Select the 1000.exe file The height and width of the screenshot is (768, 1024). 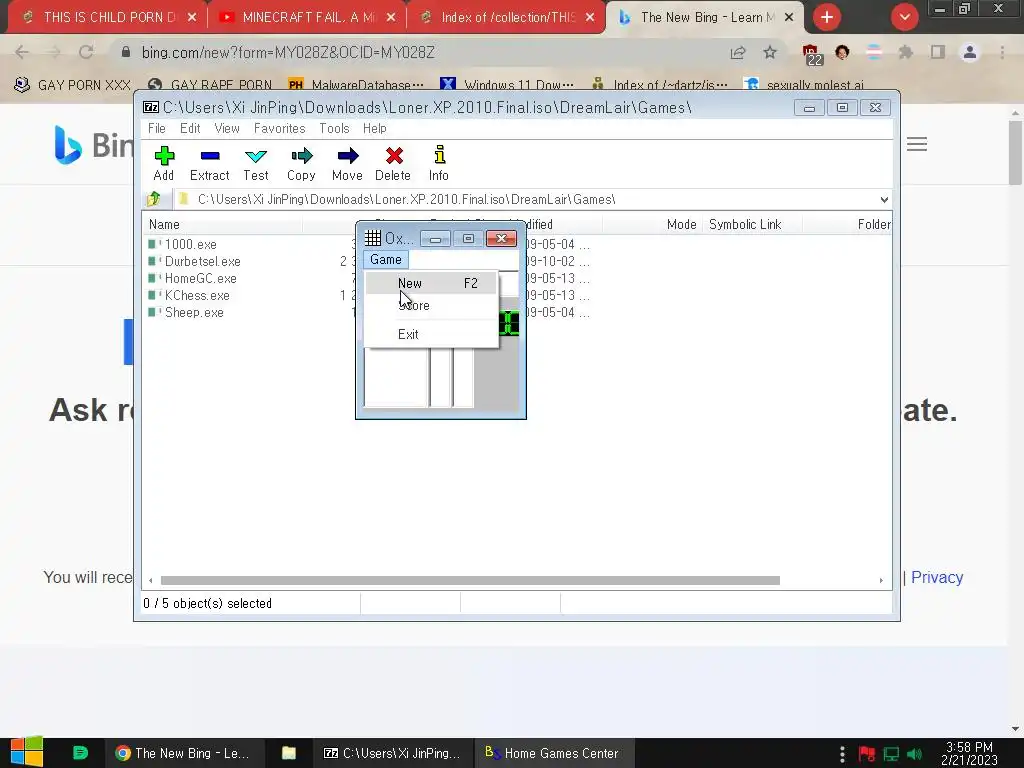182,244
